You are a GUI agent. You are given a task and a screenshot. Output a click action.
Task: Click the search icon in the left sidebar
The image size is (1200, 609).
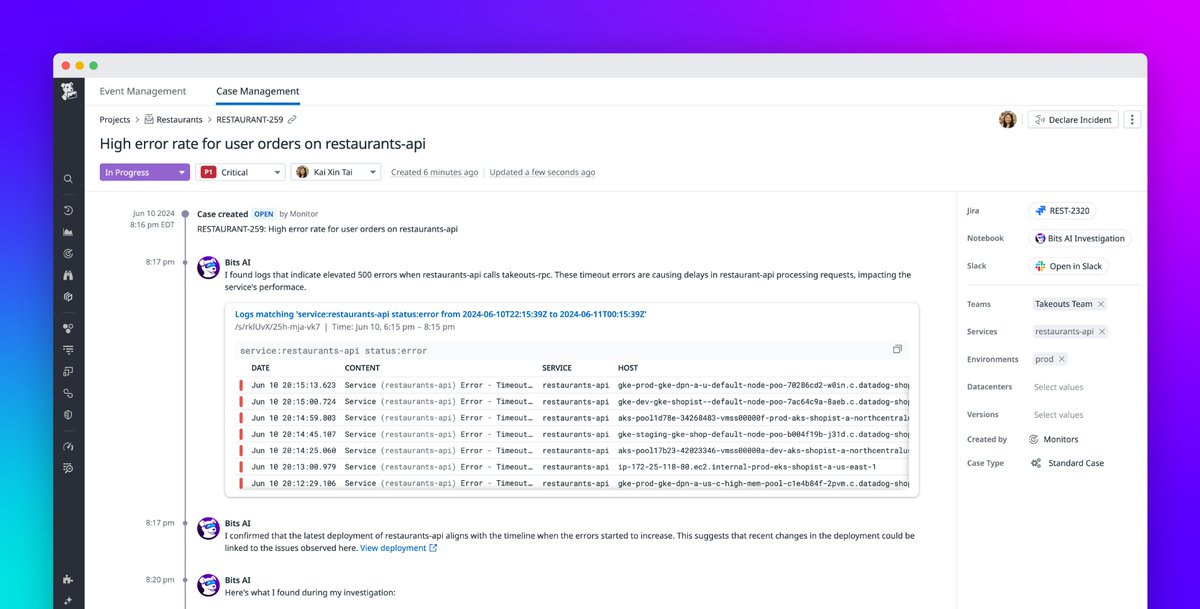[68, 178]
